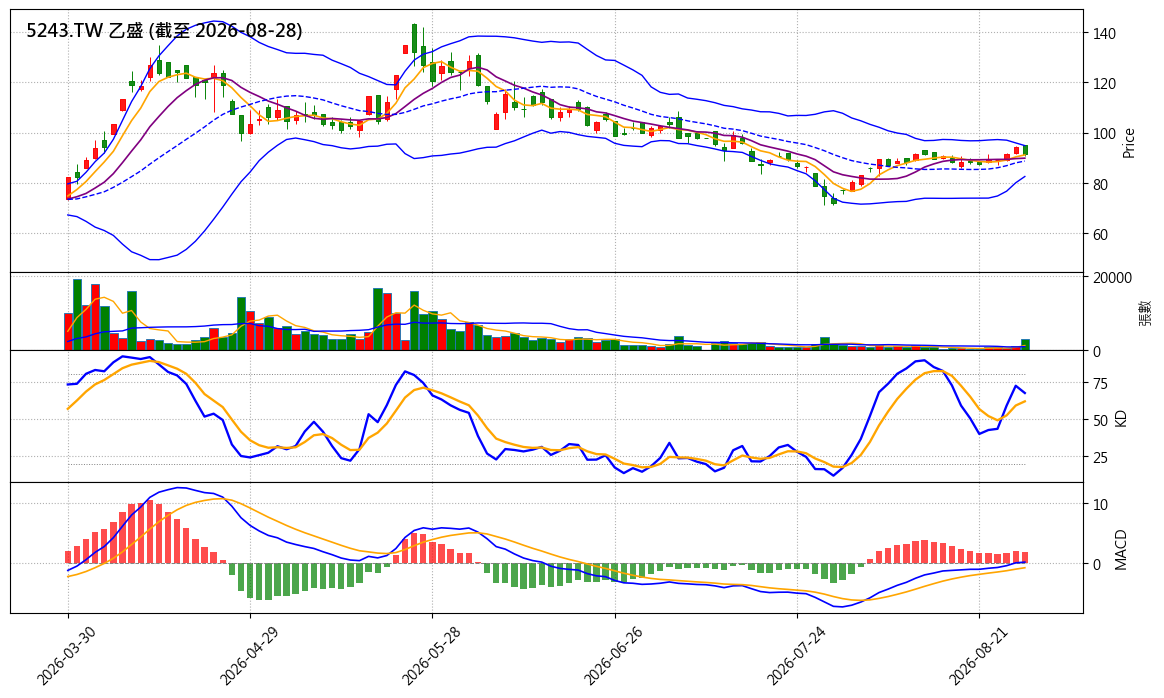Screen dimensions: 1164x698
Task: Click the last green volume bar at far right
Action: click(1025, 345)
